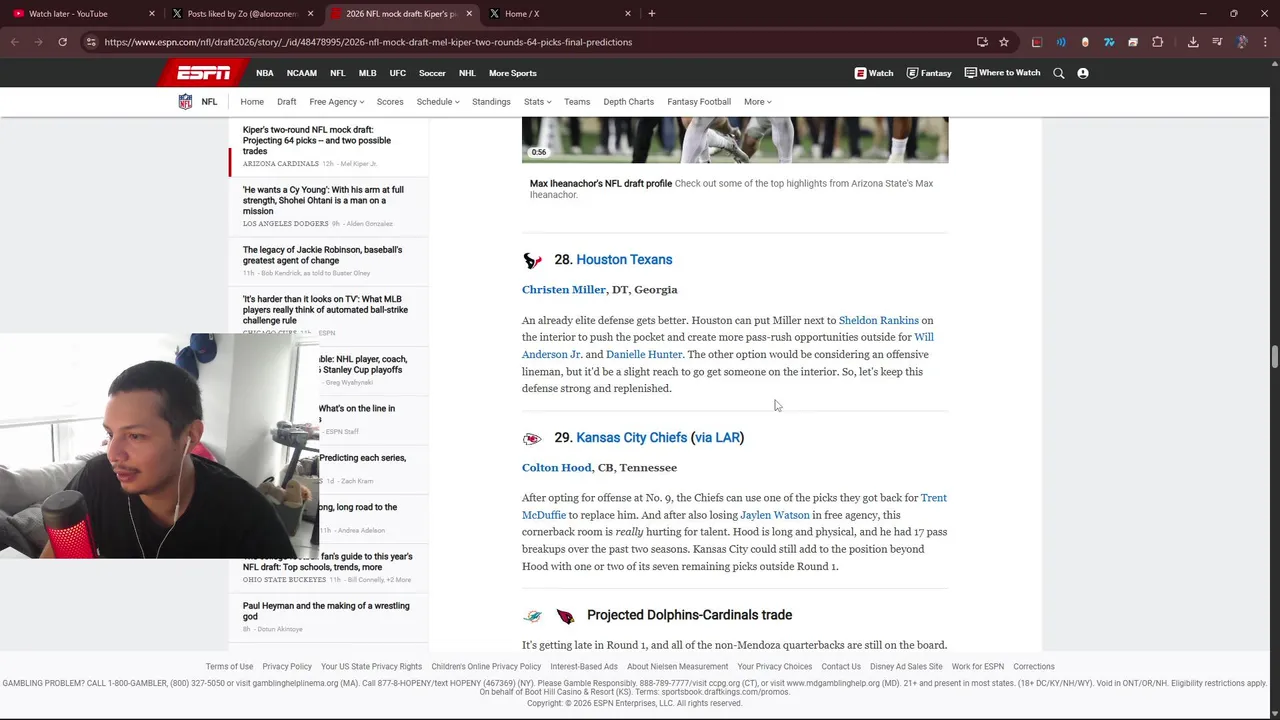Screen dimensions: 1280x720
Task: Go to the NFL Draft section
Action: (287, 102)
